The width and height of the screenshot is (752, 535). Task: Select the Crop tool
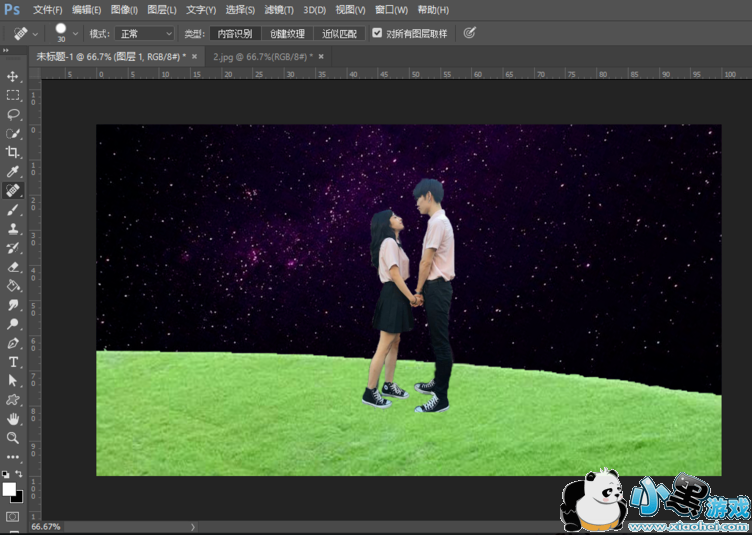(13, 152)
